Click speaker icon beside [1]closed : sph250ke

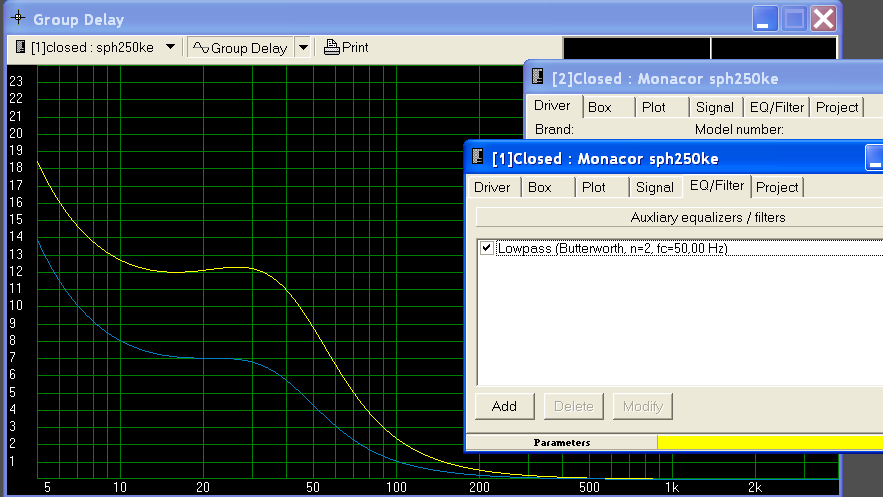[x=20, y=47]
